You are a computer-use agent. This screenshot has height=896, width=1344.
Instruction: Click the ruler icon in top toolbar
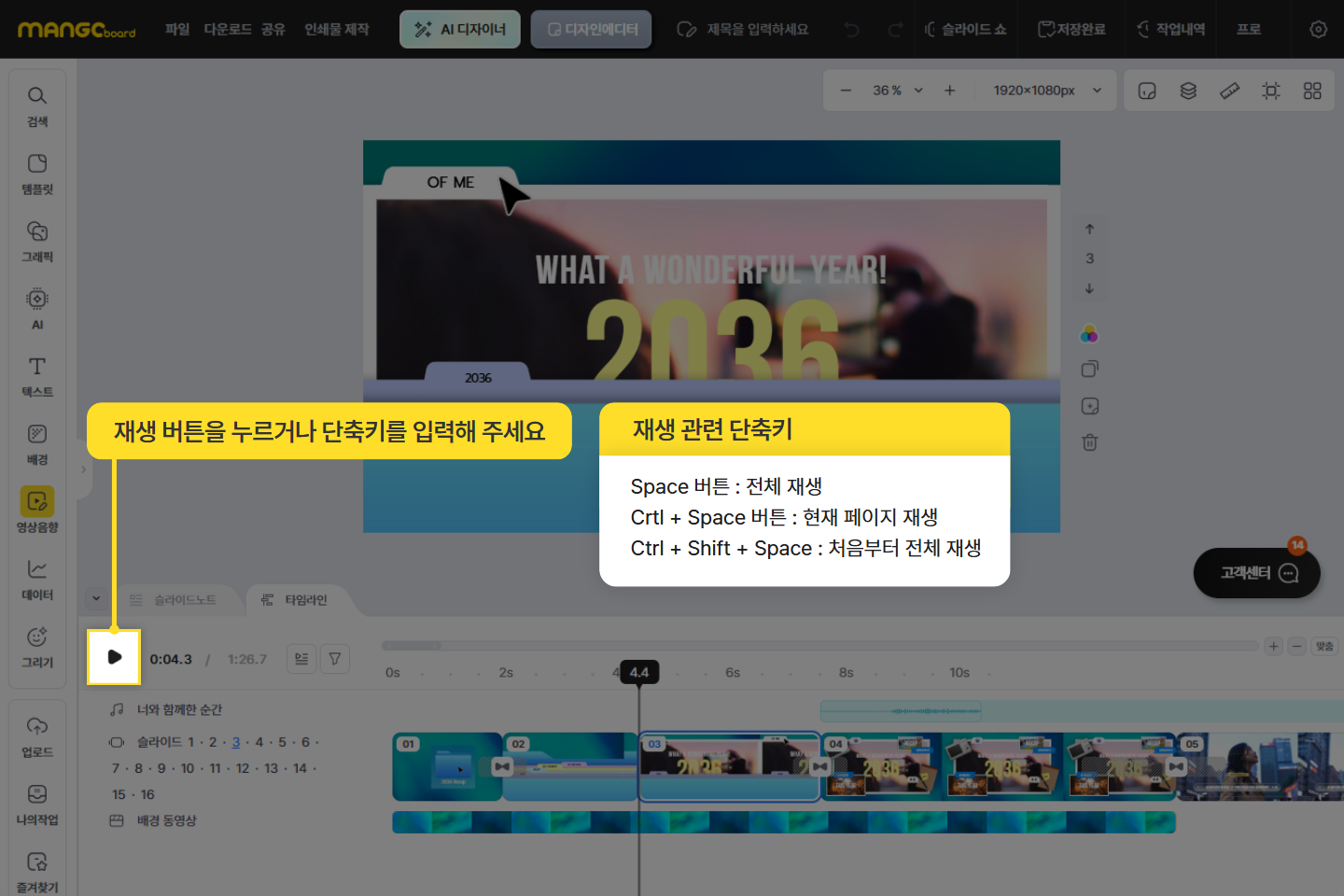[x=1229, y=91]
